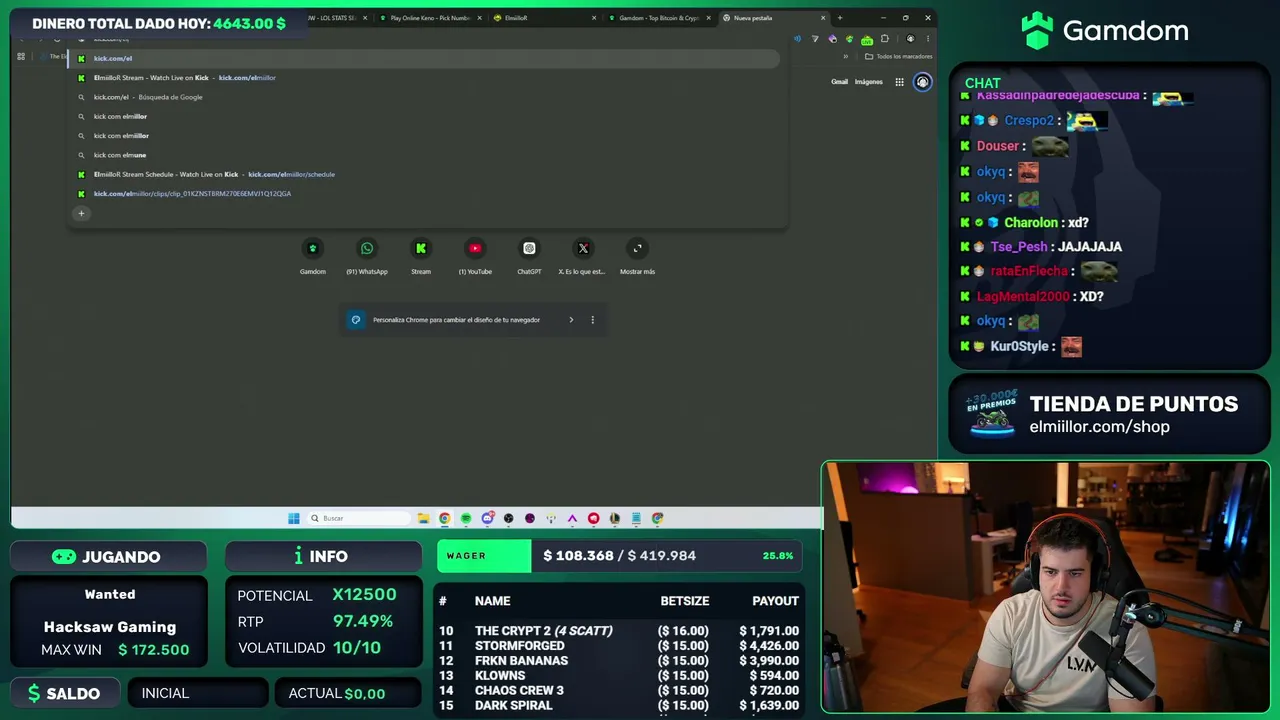Open the Gmail link
Viewport: 1280px width, 720px height.
point(840,82)
